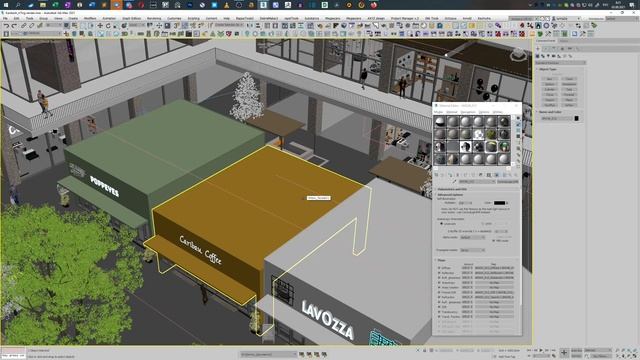The width and height of the screenshot is (640, 360).
Task: Open the Rendering menu
Action: 154,18
